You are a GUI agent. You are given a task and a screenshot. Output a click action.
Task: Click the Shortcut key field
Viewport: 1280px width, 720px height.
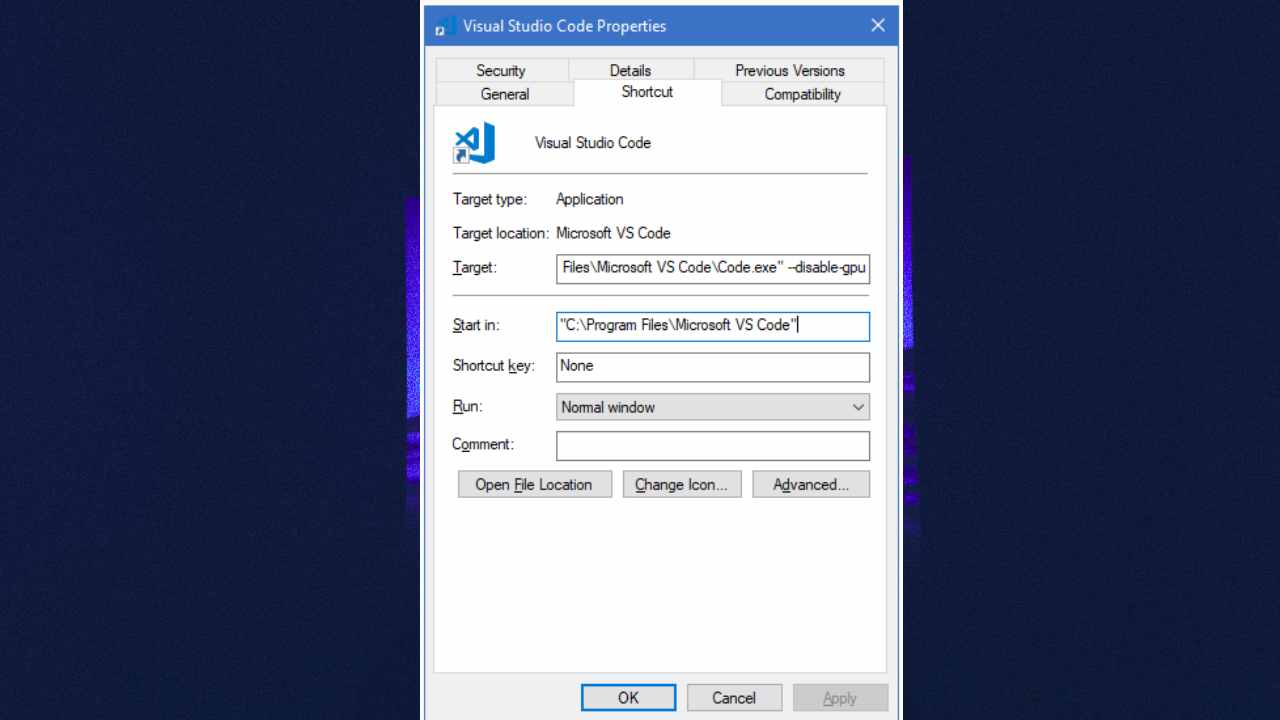(x=712, y=367)
